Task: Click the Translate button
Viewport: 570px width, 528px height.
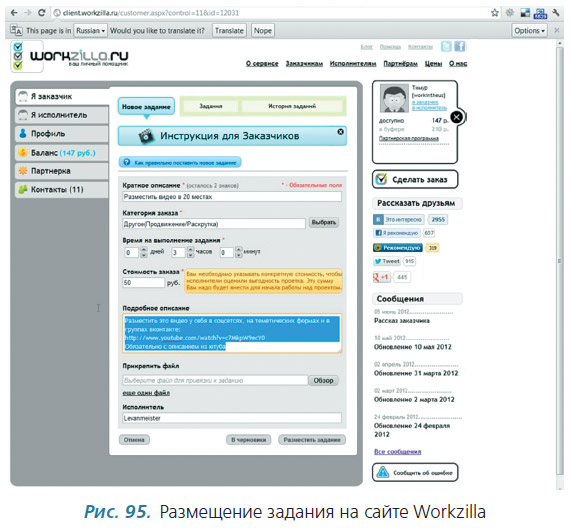Action: click(x=229, y=31)
